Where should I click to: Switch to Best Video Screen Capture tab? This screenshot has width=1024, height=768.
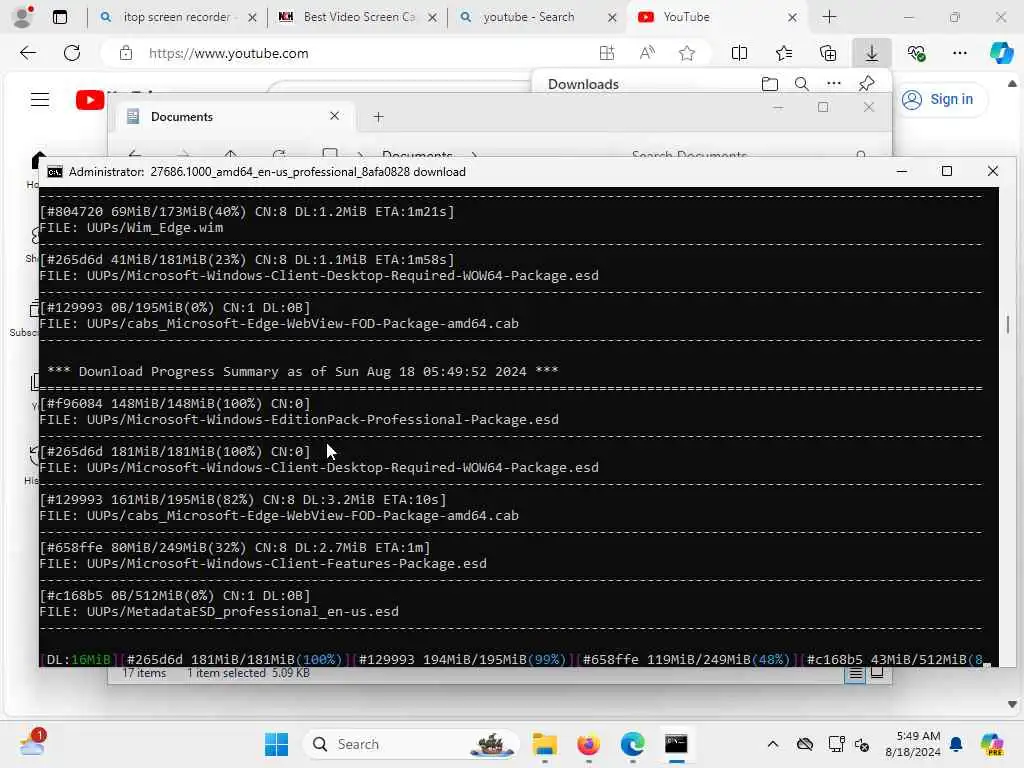point(359,17)
